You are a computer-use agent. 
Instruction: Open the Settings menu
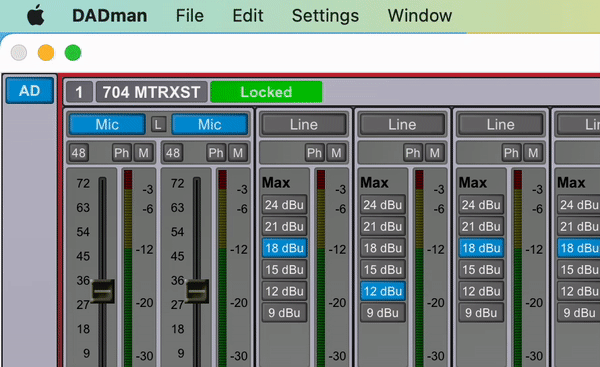(325, 16)
